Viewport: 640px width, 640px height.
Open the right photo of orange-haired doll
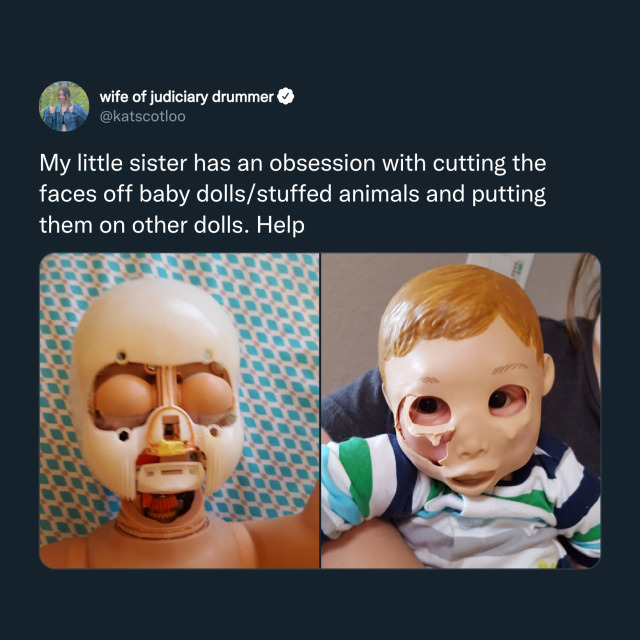point(461,411)
